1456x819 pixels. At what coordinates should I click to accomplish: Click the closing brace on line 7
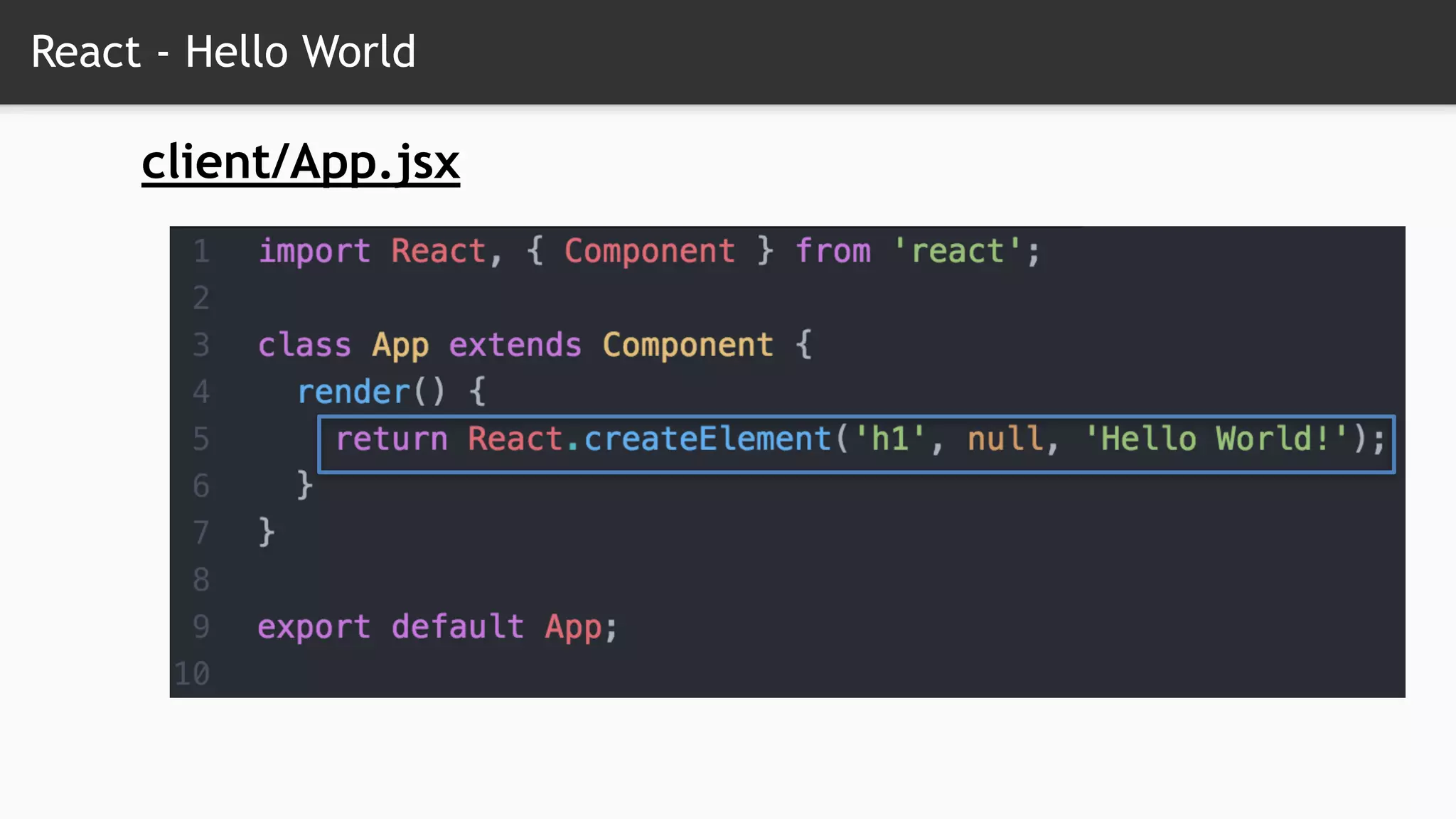coord(267,533)
